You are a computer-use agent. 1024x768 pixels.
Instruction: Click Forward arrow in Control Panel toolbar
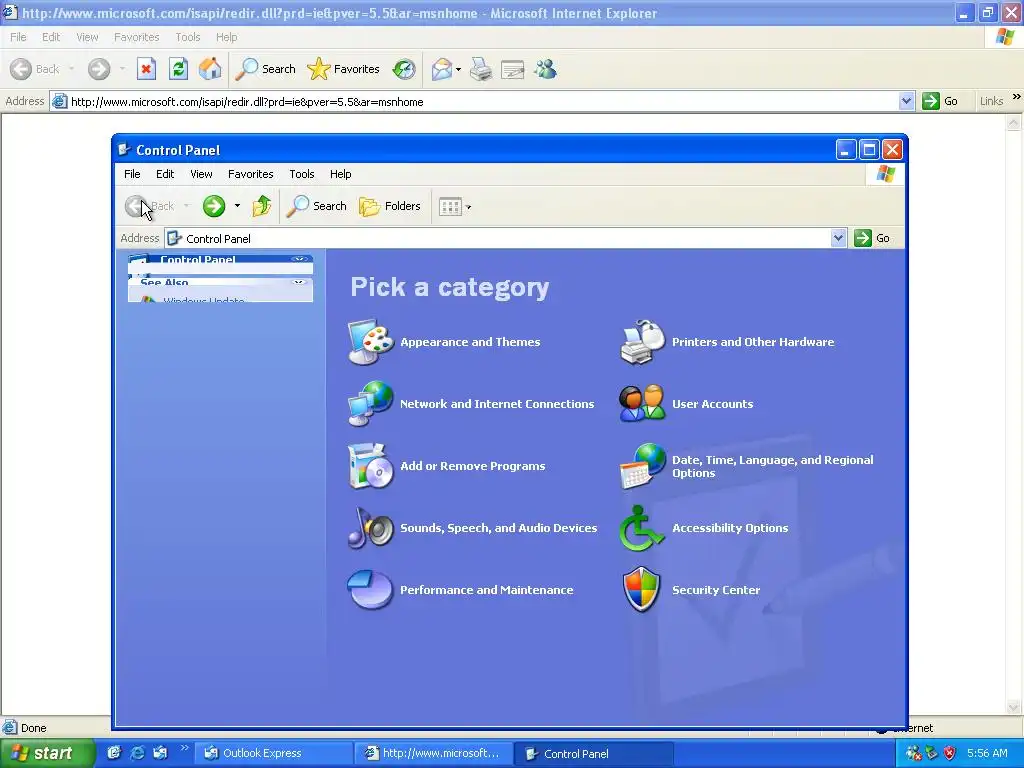click(x=214, y=206)
